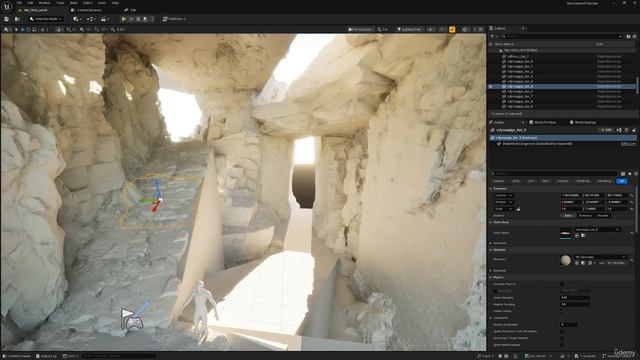The height and width of the screenshot is (360, 640).
Task: Select the Rotate gizmo tool
Action: pyautogui.click(x=29, y=29)
